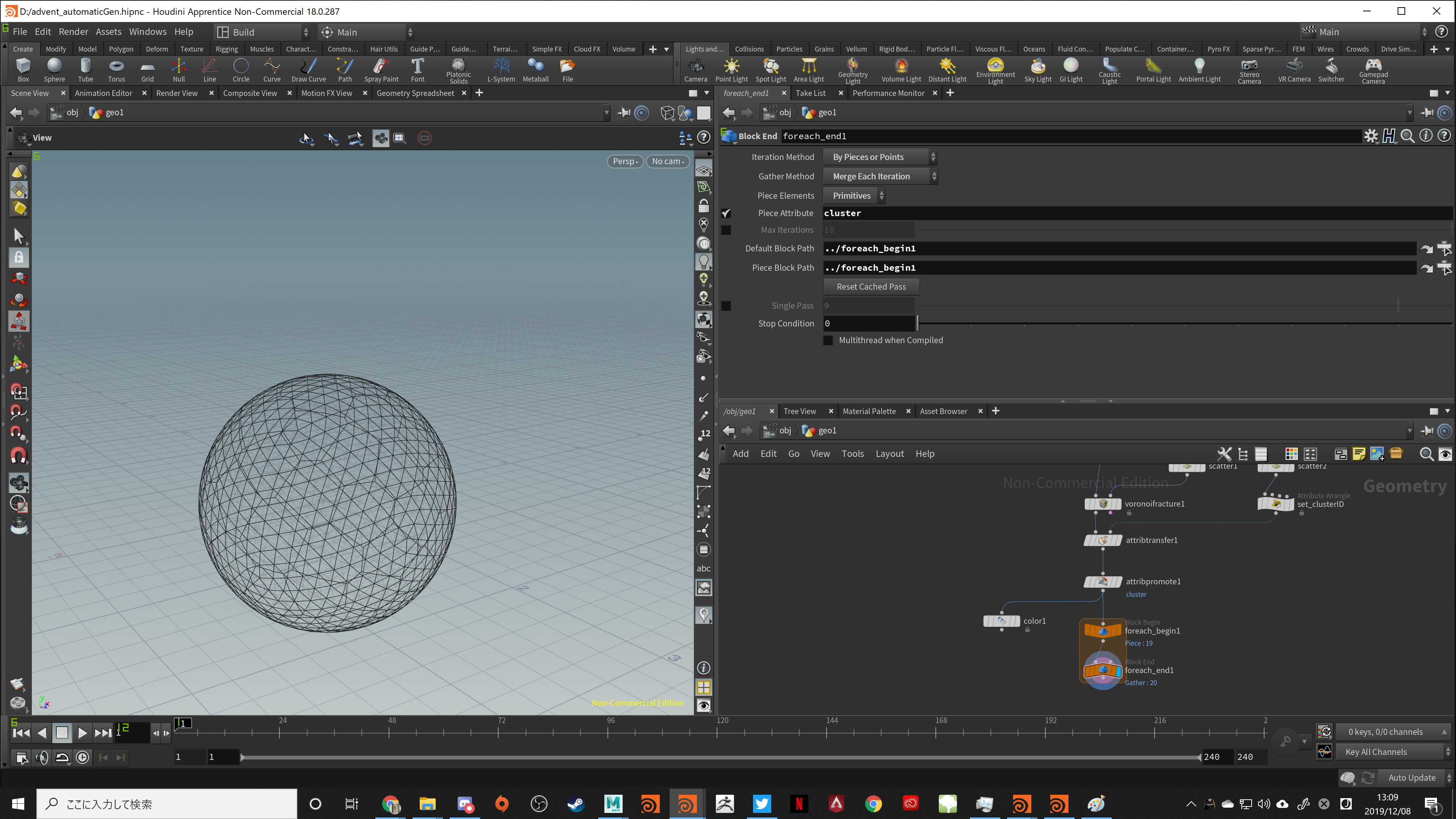Screen dimensions: 1456x819
Task: Expand the Persp viewport menu
Action: (624, 161)
